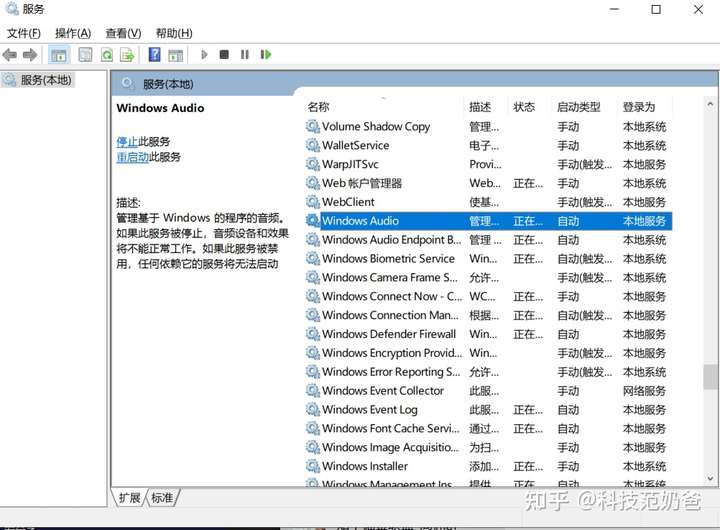The width and height of the screenshot is (720, 530).
Task: Click the gear icon of Windows Biometric Service
Action: click(x=313, y=259)
